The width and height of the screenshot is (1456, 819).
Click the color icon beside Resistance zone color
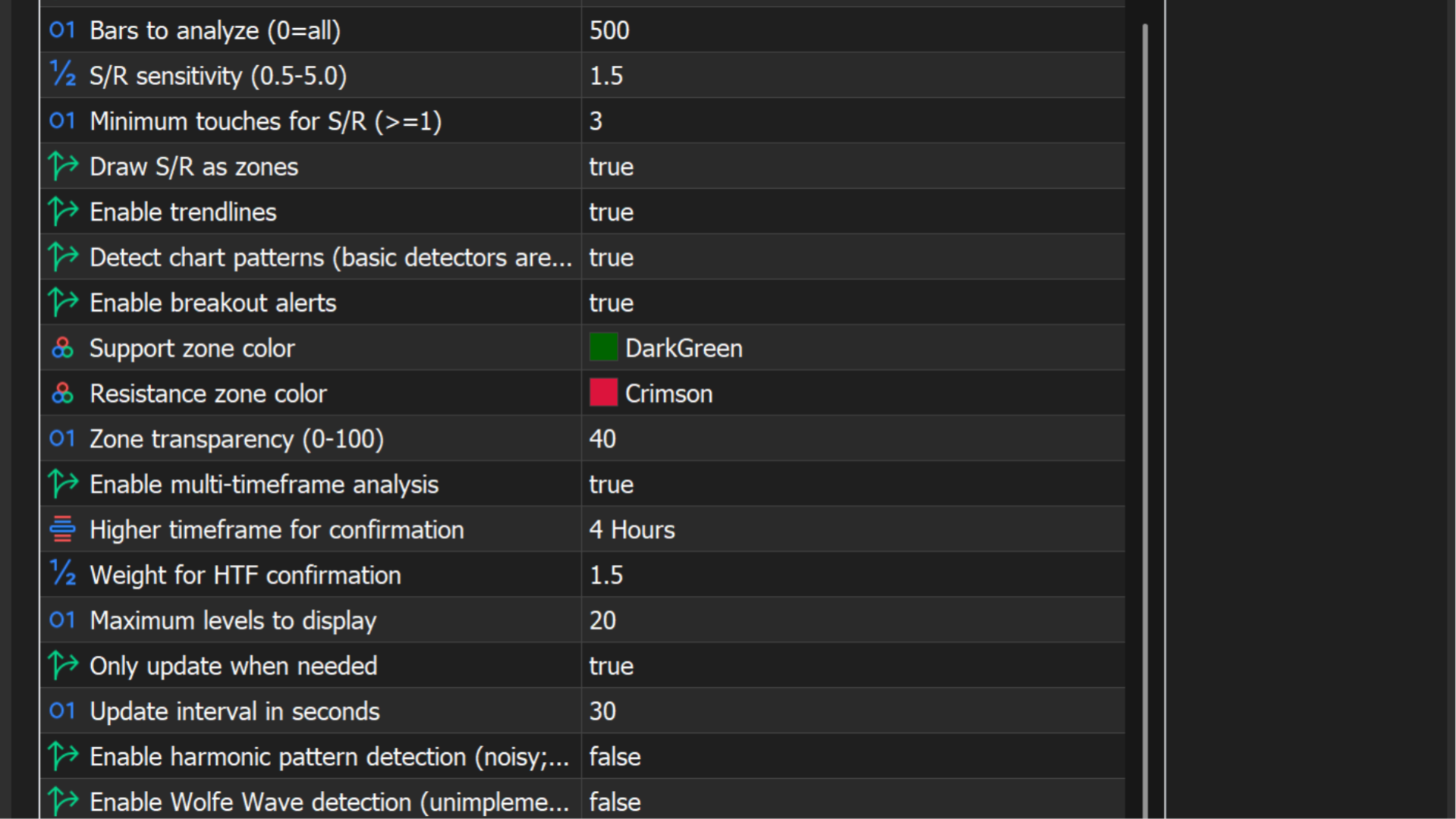click(x=62, y=394)
